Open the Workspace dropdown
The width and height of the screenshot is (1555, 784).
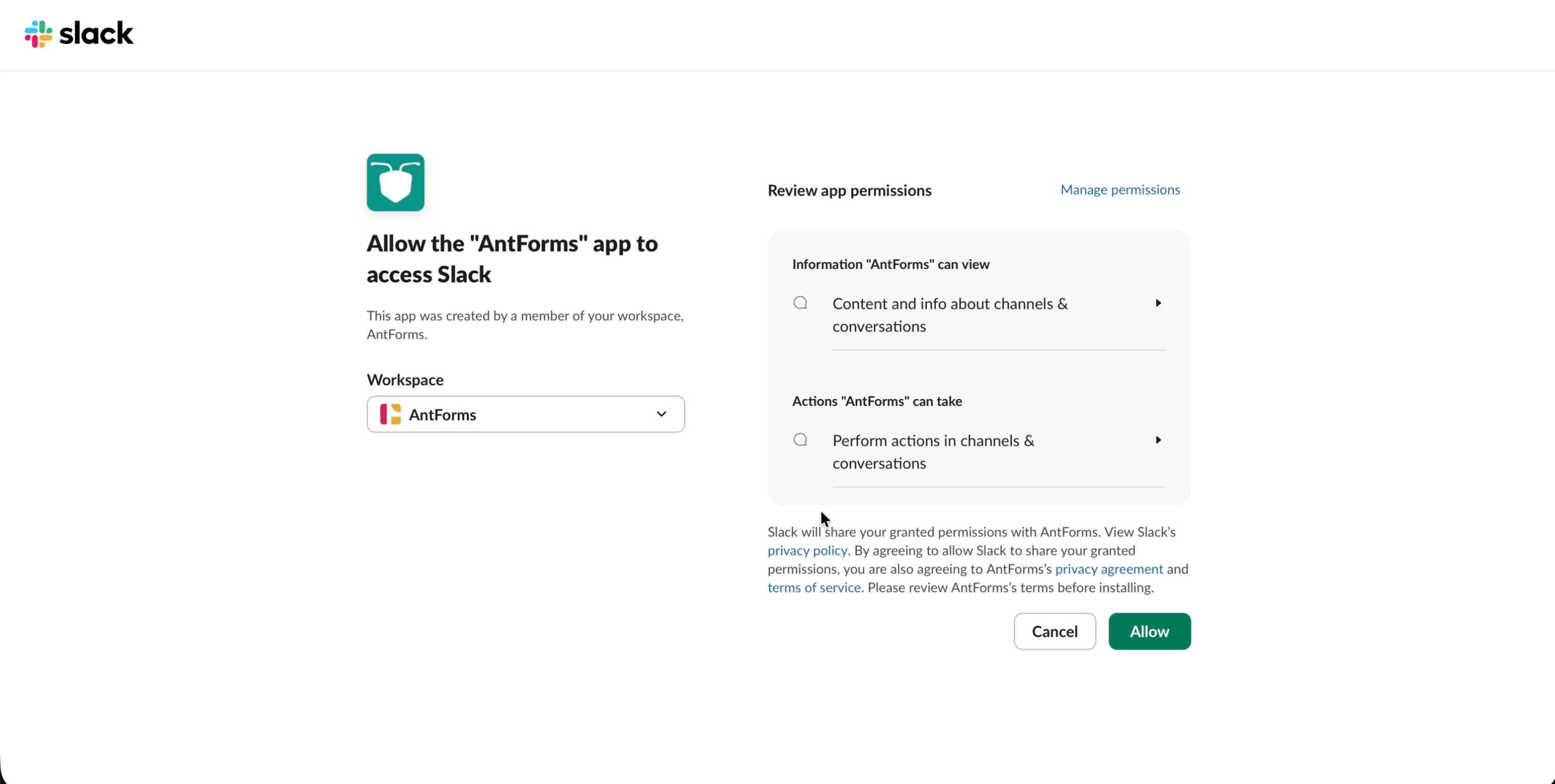pos(662,414)
